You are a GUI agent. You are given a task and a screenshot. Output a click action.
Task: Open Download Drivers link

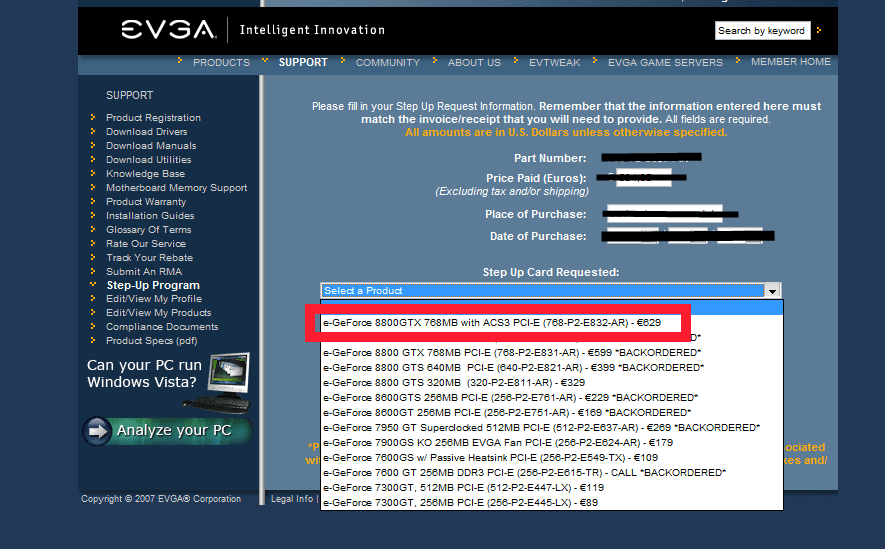tap(146, 131)
